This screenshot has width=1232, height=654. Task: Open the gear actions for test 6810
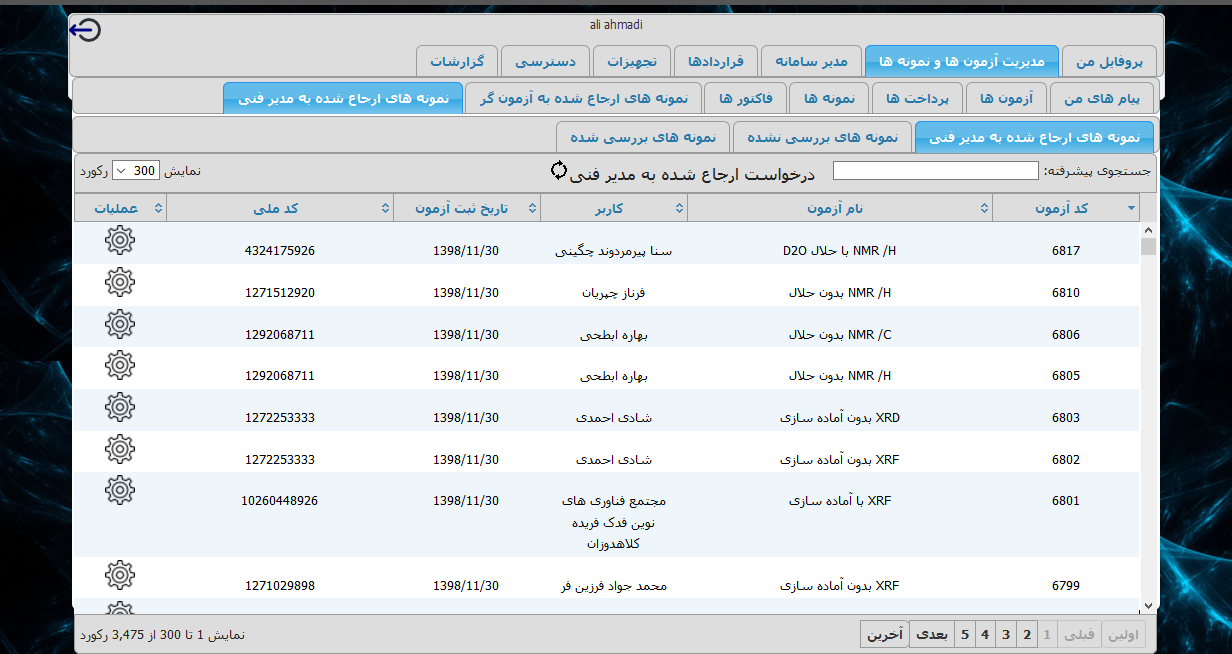[120, 282]
